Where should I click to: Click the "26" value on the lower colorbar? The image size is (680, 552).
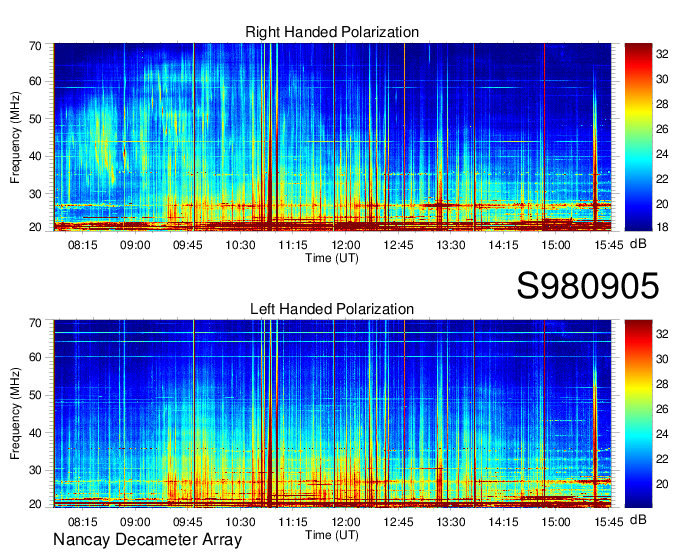click(662, 409)
